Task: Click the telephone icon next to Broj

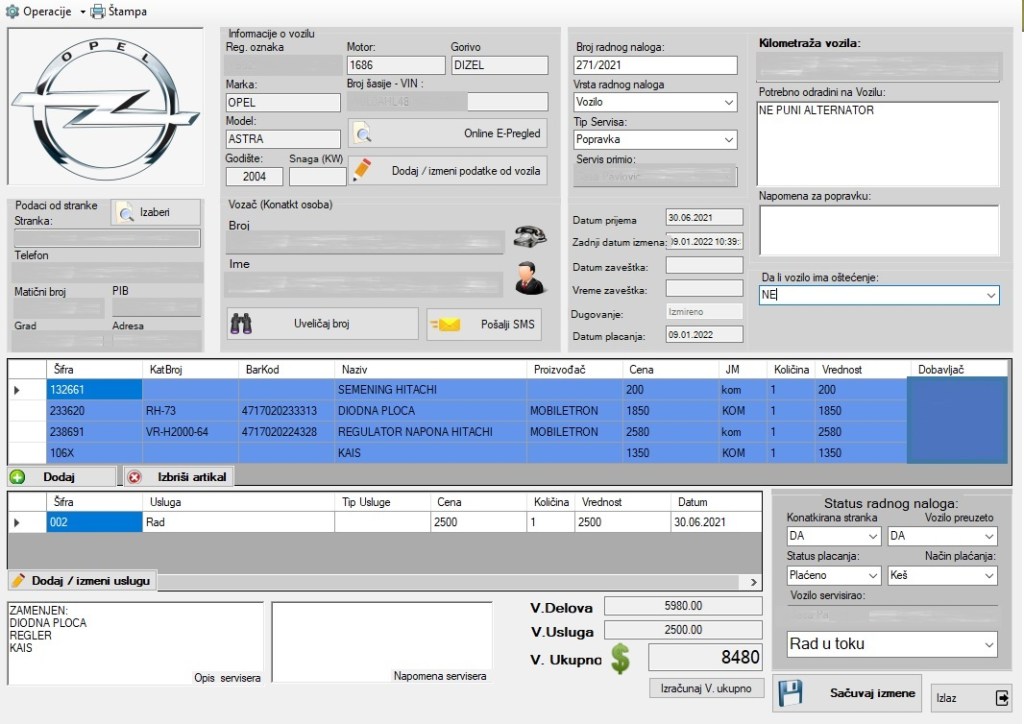Action: [x=530, y=237]
